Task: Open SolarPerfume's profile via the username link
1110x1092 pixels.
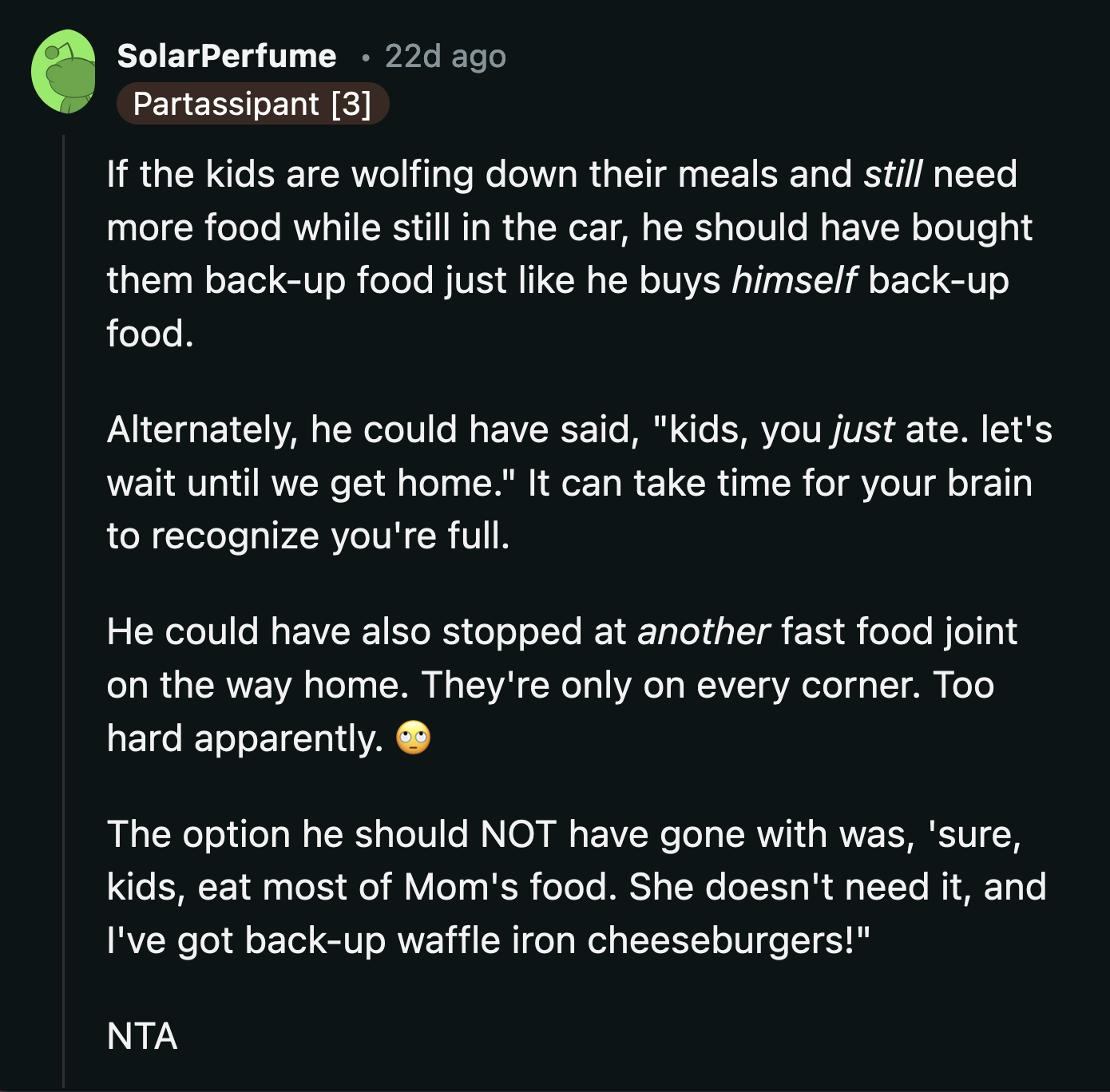Action: point(226,55)
